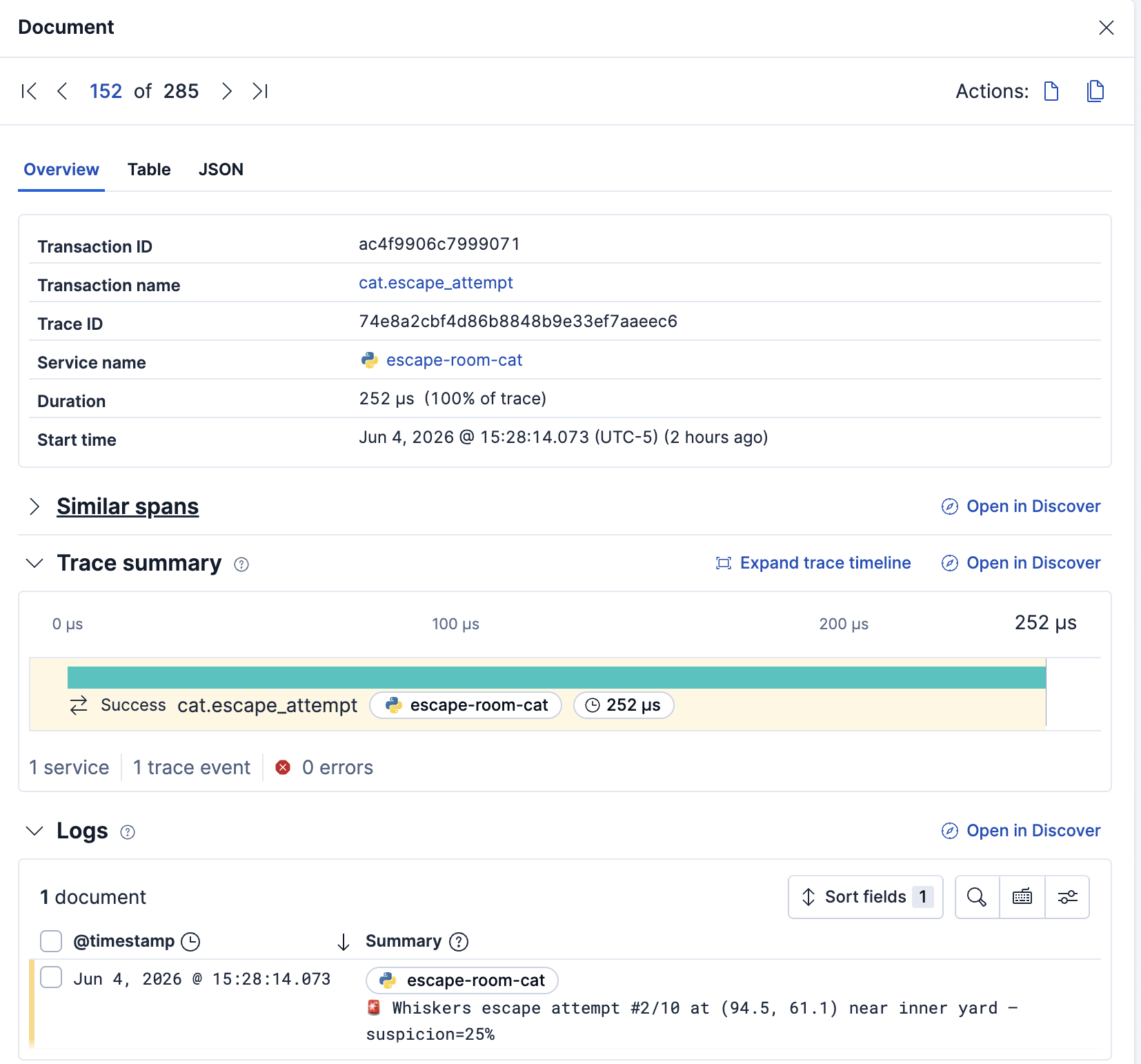Open single document view action icon
This screenshot has width=1141, height=1064.
coord(1051,91)
